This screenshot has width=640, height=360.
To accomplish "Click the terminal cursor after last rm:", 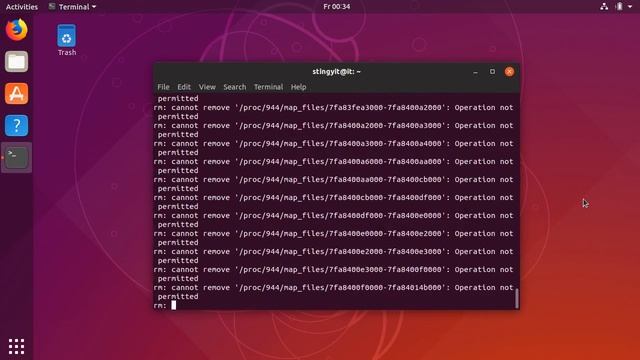I will 173,305.
